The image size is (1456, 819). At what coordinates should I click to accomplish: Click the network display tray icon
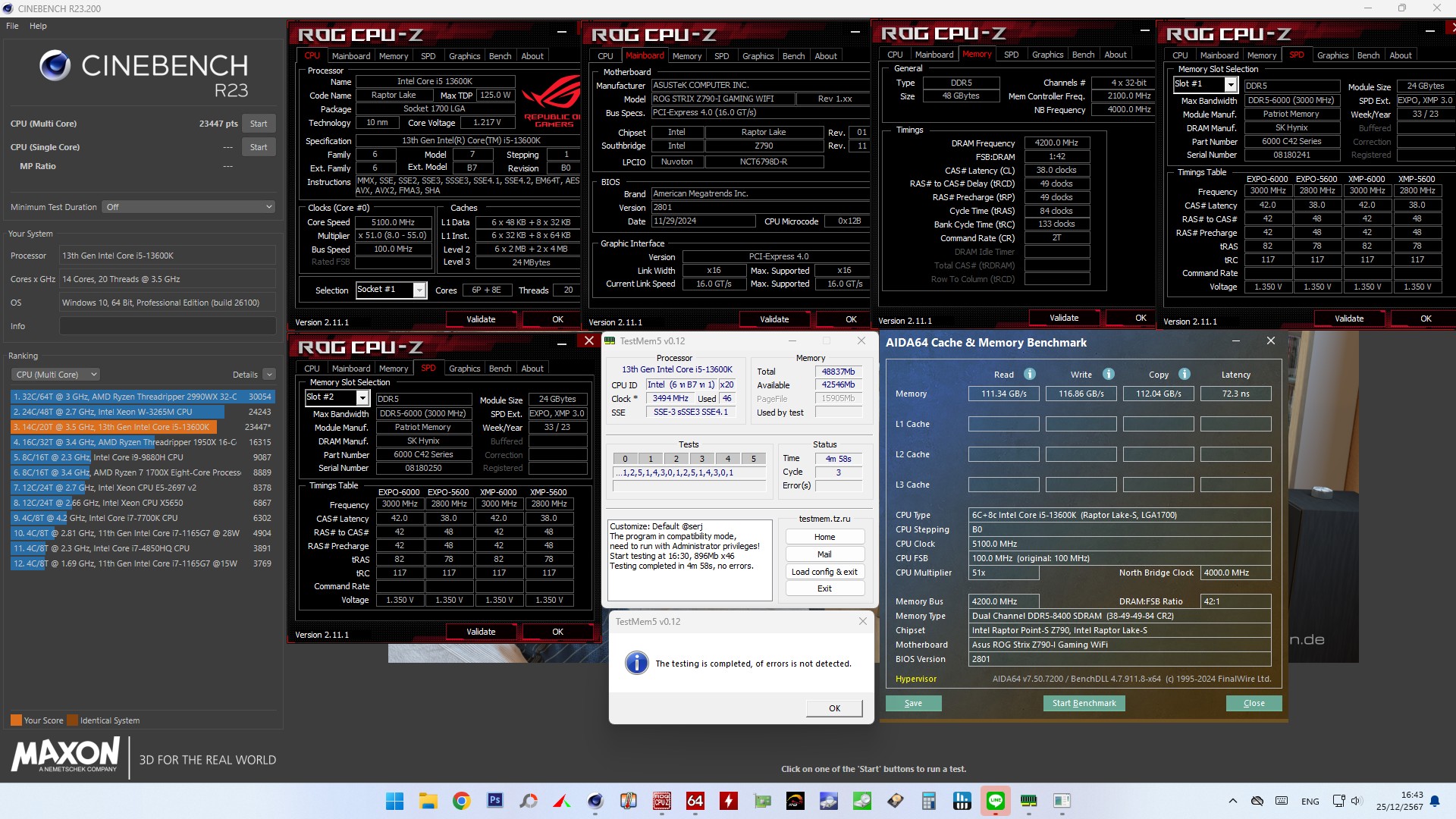point(1338,801)
